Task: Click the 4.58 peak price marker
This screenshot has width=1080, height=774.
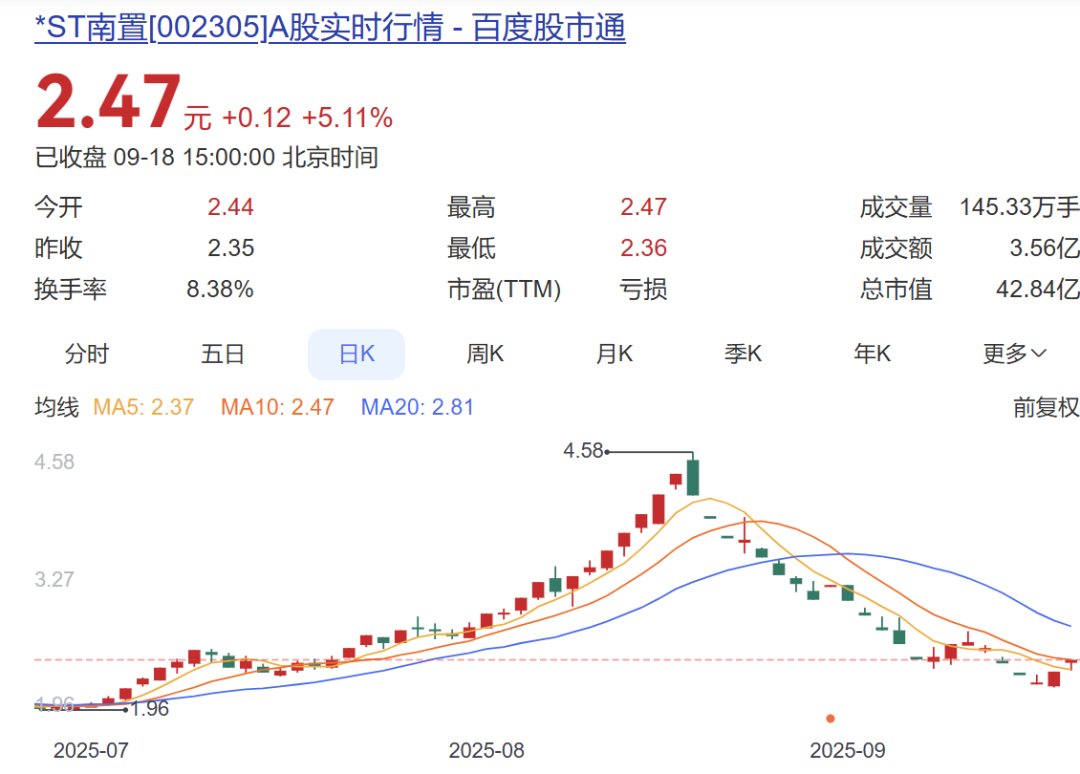Action: tap(584, 451)
